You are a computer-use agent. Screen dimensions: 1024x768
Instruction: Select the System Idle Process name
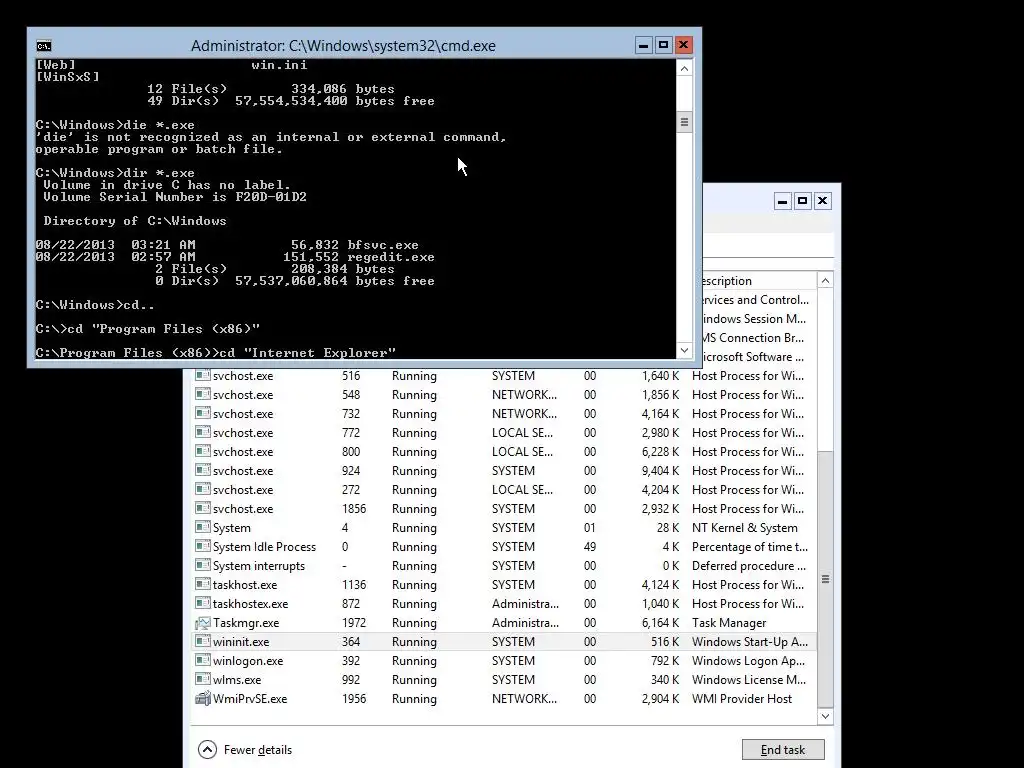[x=264, y=547]
